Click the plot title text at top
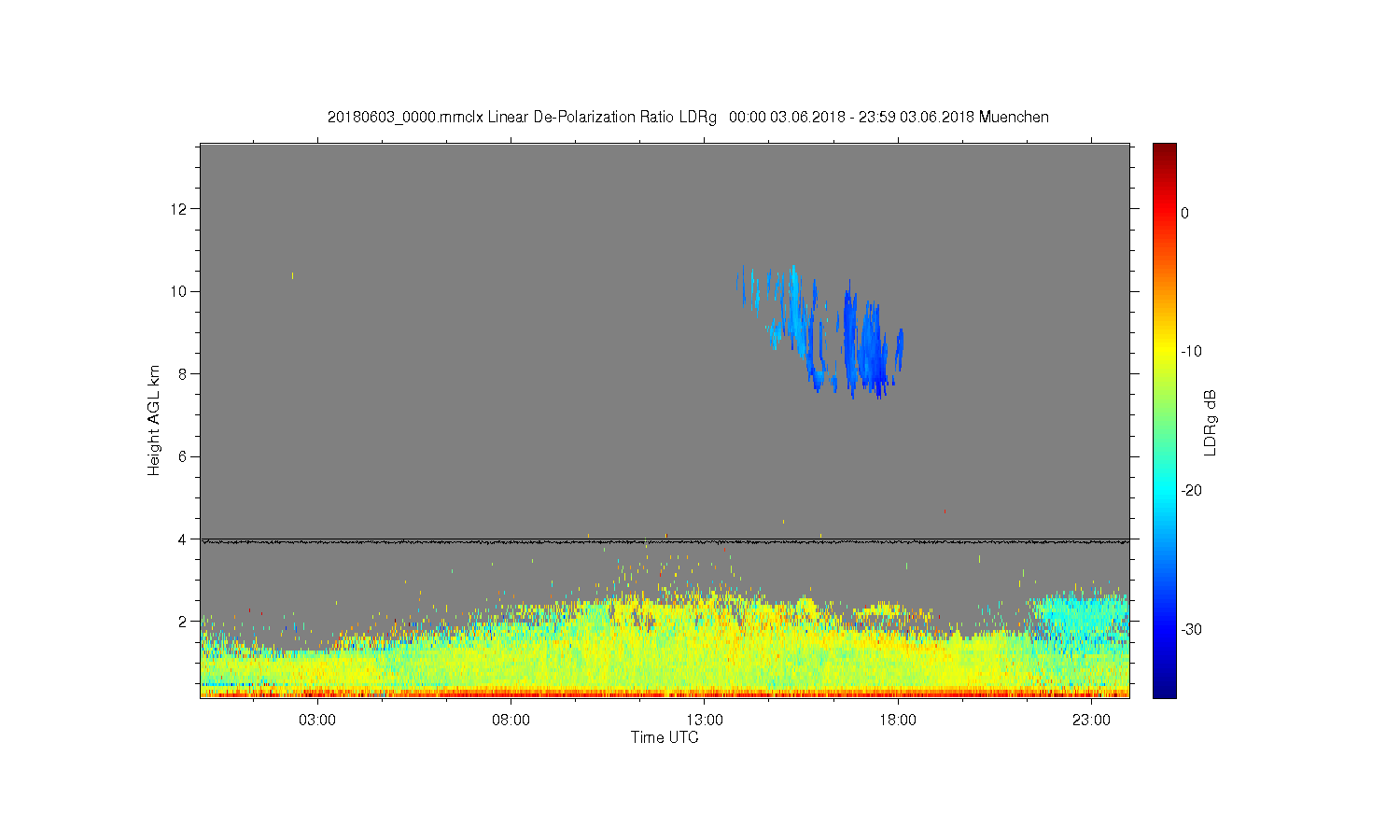Viewport: 1400px width, 840px height. [x=688, y=118]
